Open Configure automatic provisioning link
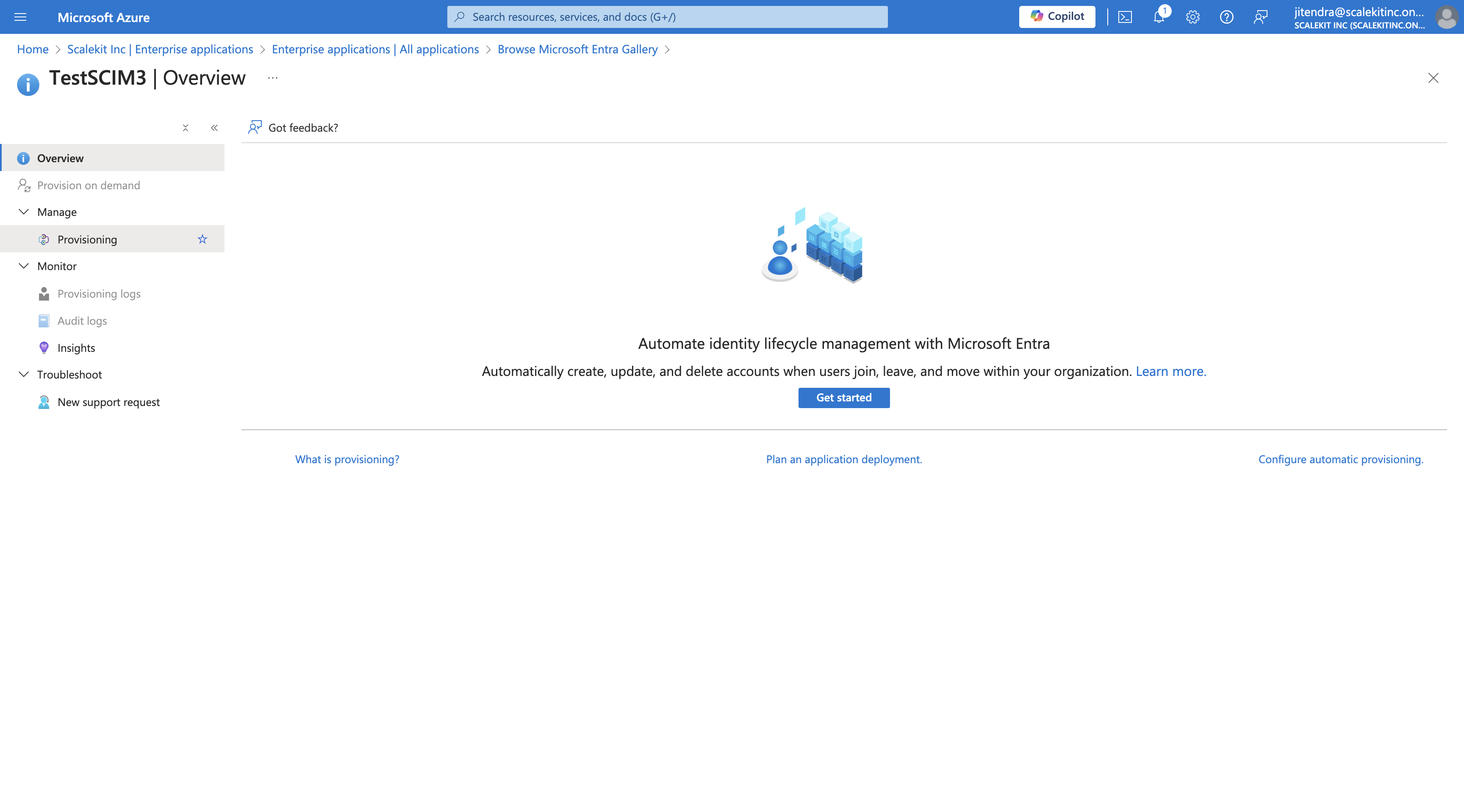Screen dimensions: 1464x812 coord(1341,459)
